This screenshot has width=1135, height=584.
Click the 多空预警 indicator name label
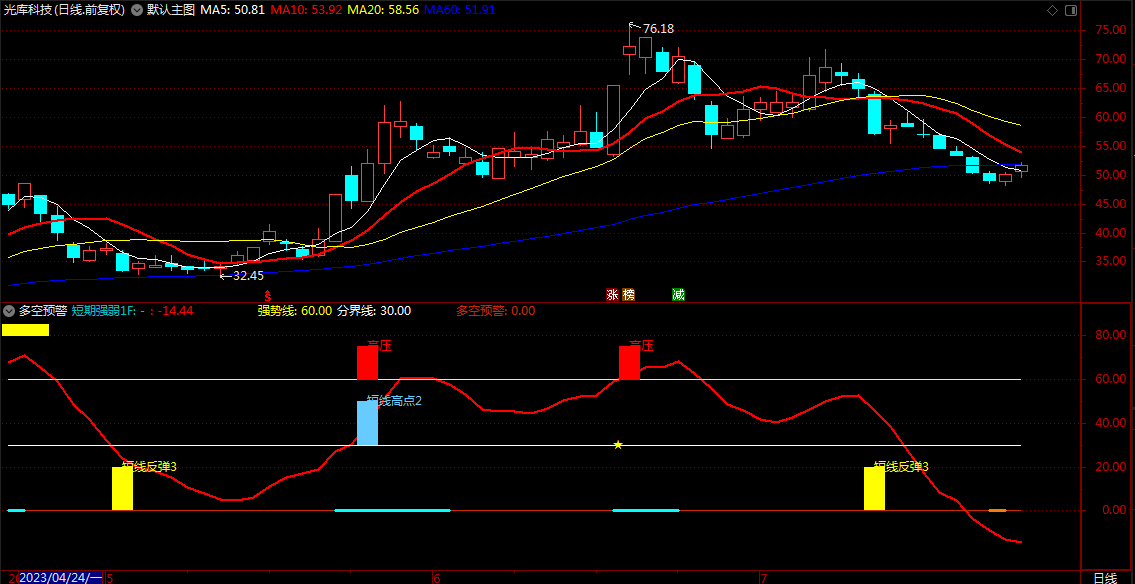43,310
